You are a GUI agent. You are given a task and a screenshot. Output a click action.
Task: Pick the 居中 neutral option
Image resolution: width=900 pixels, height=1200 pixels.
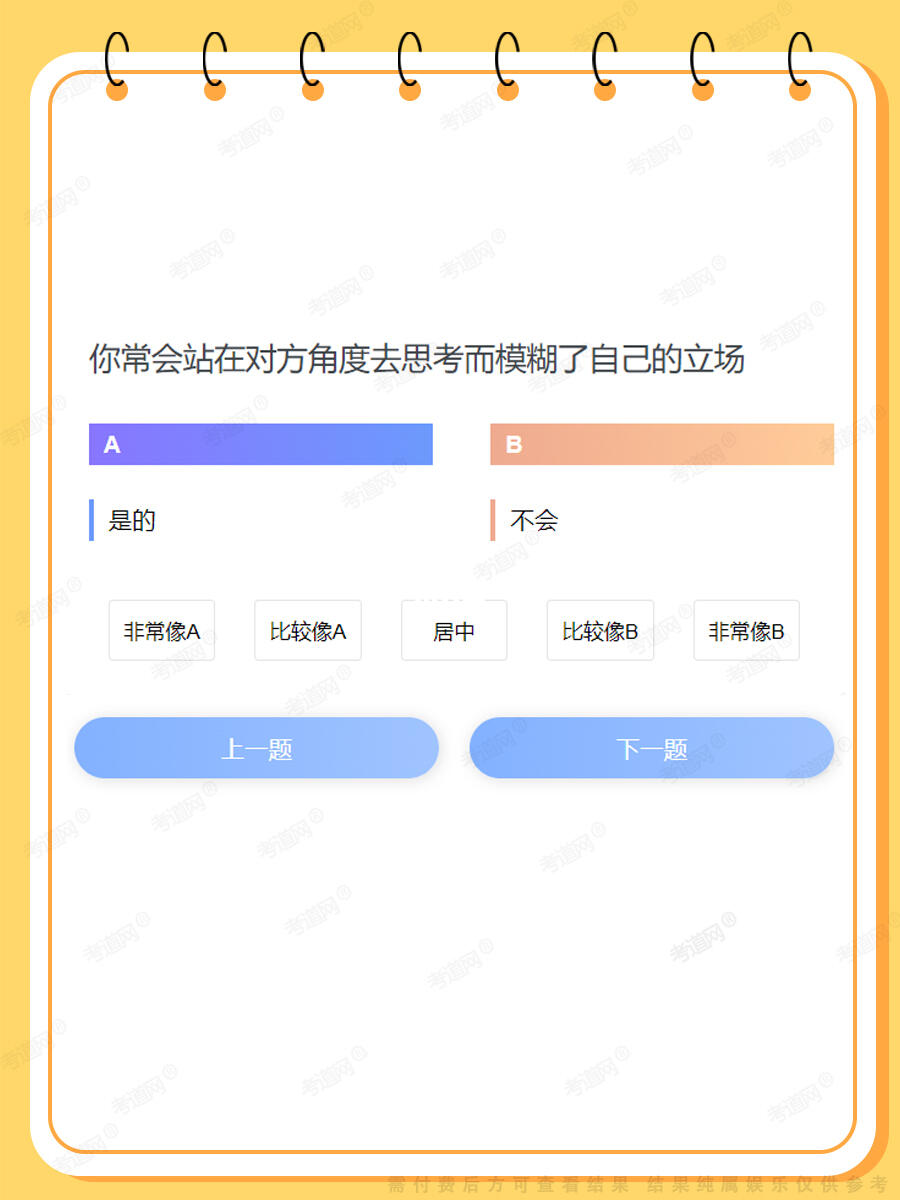[x=454, y=631]
